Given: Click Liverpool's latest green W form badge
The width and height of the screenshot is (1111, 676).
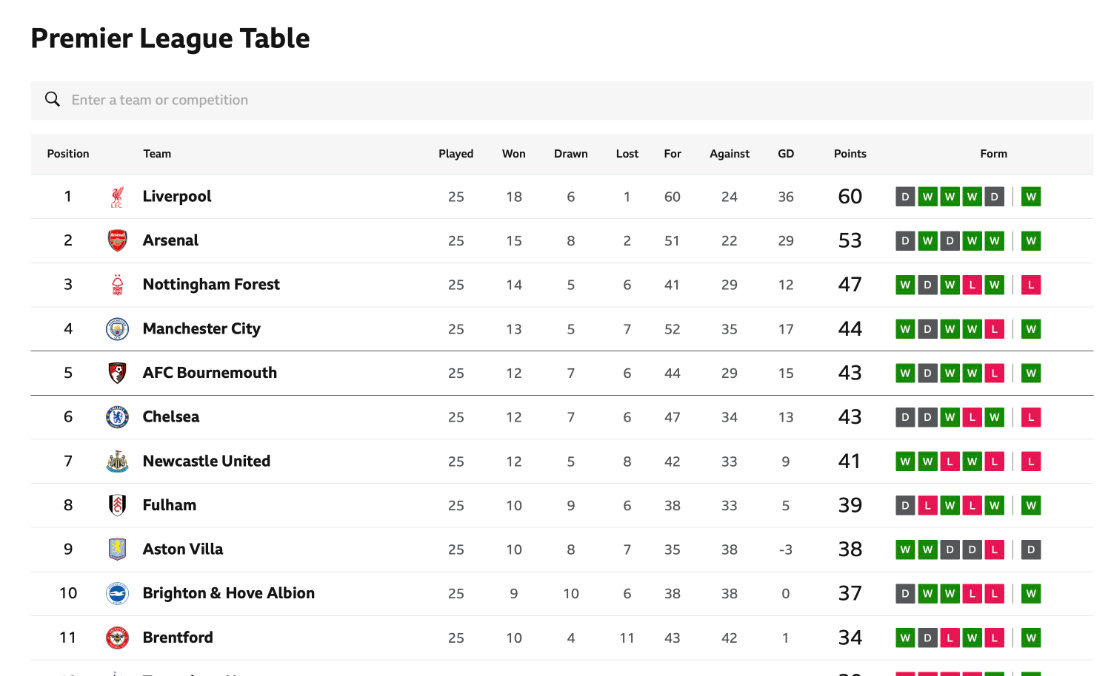Looking at the screenshot, I should [x=1031, y=197].
